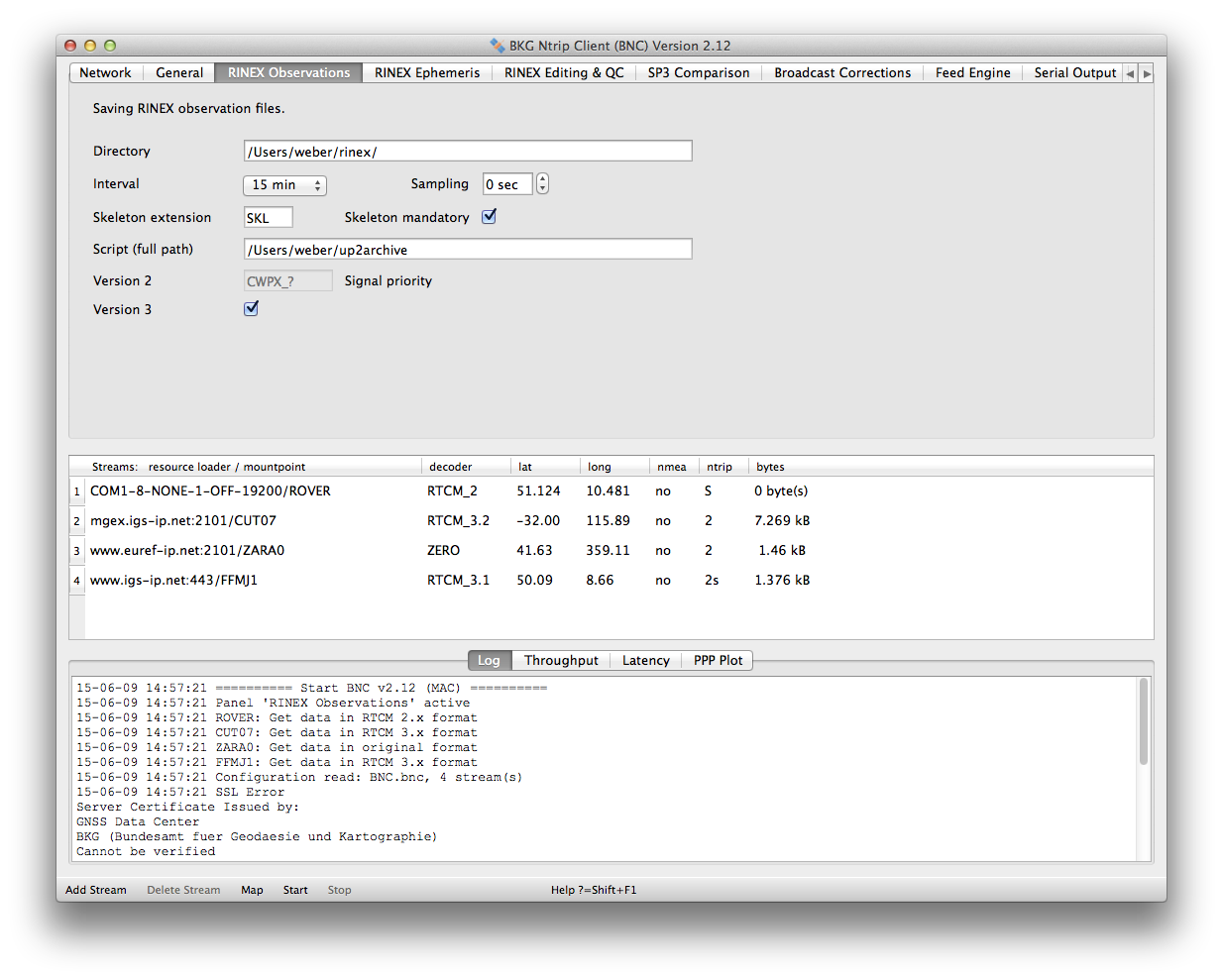This screenshot has height=980, width=1223.
Task: Select the CUT07 stream row
Action: point(183,521)
